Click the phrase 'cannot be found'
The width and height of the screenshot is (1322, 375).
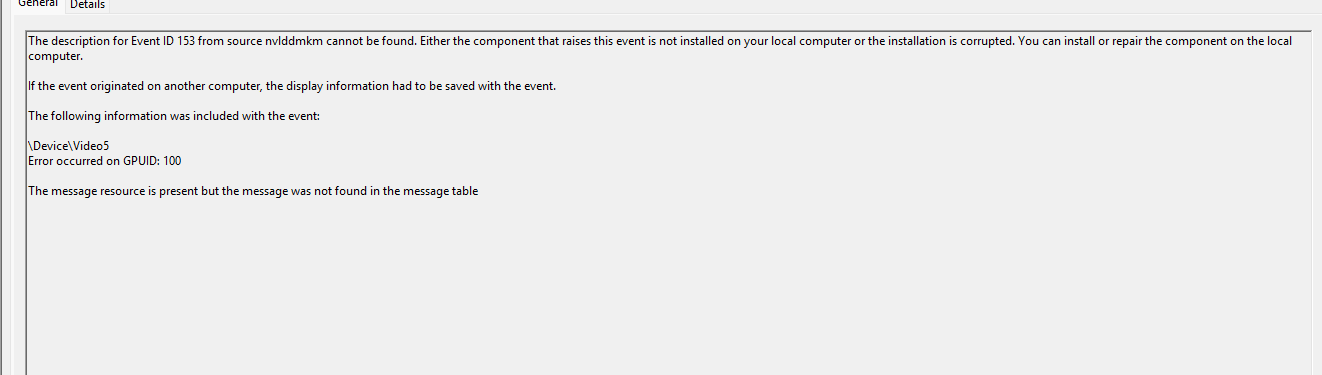coord(363,41)
